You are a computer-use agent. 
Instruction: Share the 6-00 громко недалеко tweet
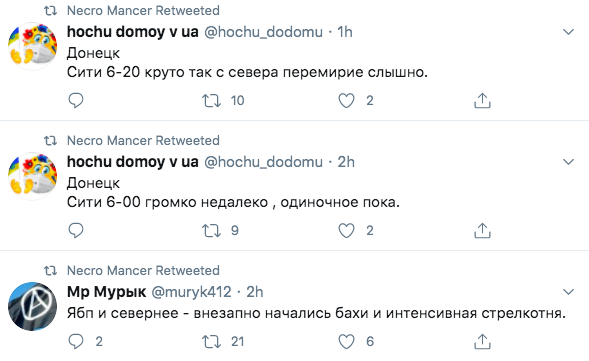tap(482, 230)
